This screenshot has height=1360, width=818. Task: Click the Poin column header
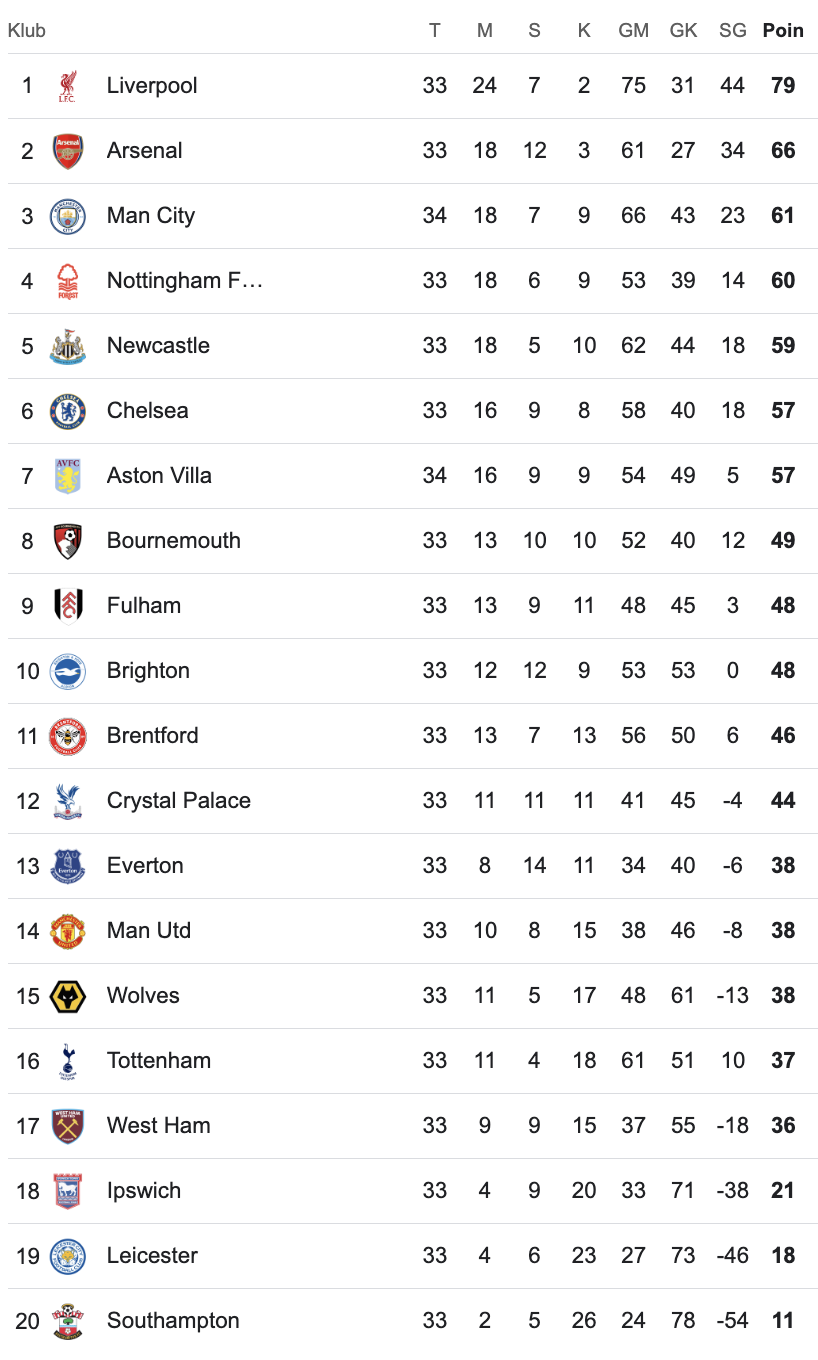tap(783, 30)
